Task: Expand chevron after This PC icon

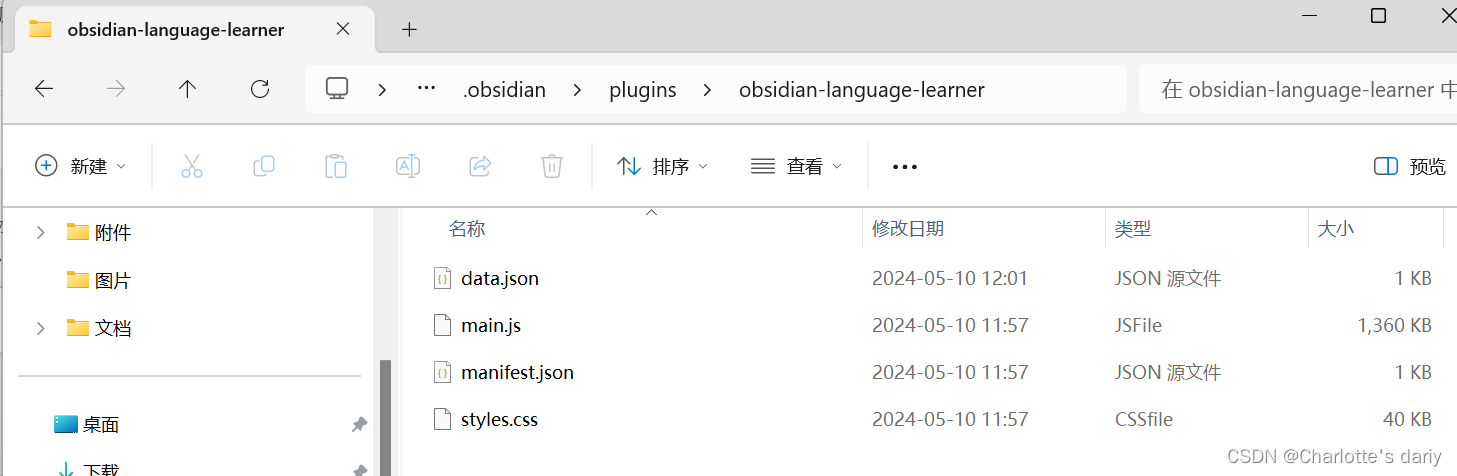Action: (382, 90)
